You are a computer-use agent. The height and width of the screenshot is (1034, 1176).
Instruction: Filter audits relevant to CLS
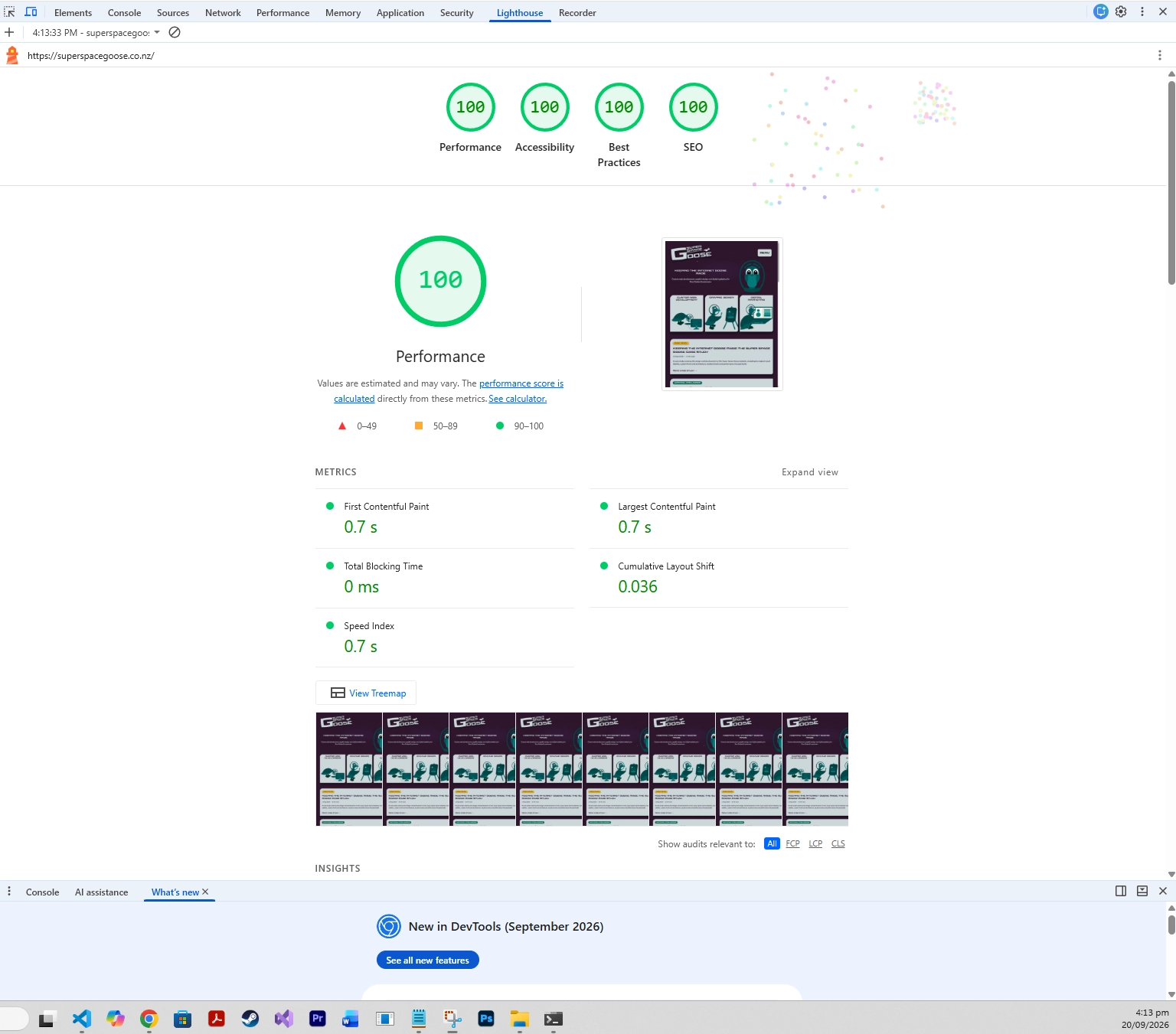click(x=838, y=843)
